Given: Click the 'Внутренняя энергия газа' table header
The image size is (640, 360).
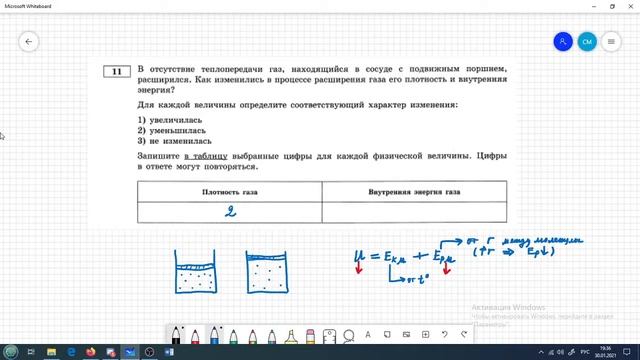Looking at the screenshot, I should pyautogui.click(x=414, y=192).
